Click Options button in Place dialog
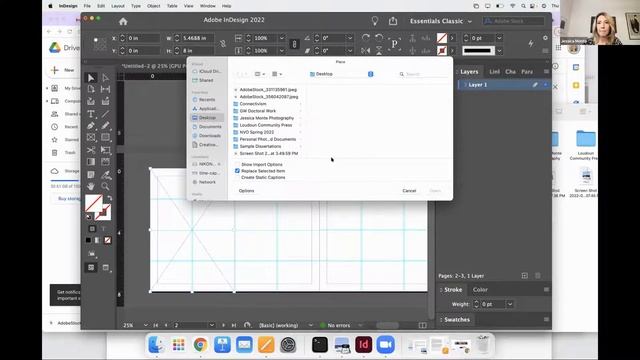This screenshot has width=640, height=360. [247, 191]
